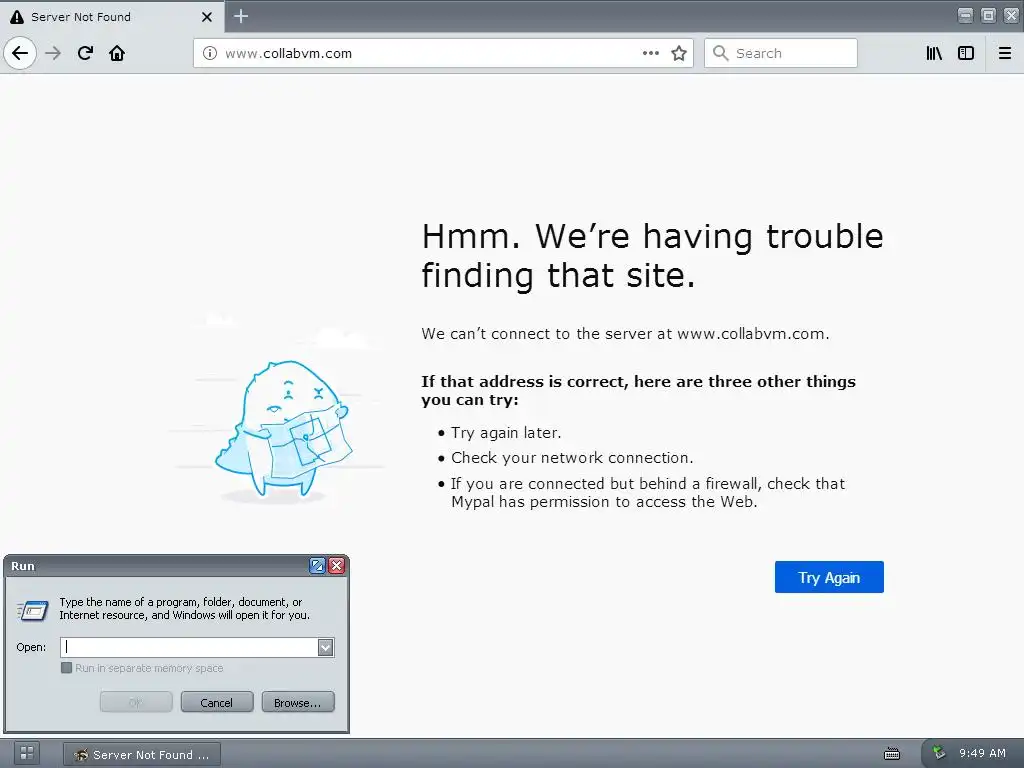Click the Open text field in Run
1024x768 pixels.
[189, 647]
